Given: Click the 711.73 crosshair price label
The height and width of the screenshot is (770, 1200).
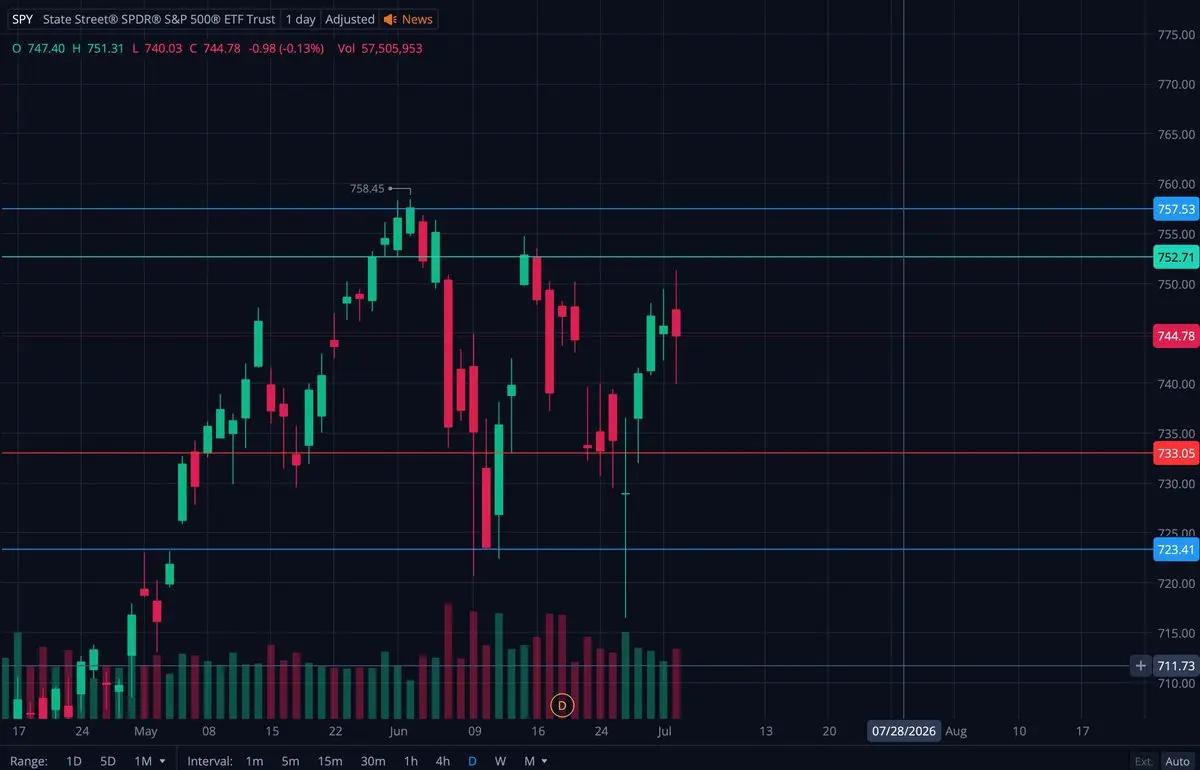Looking at the screenshot, I should (1176, 666).
